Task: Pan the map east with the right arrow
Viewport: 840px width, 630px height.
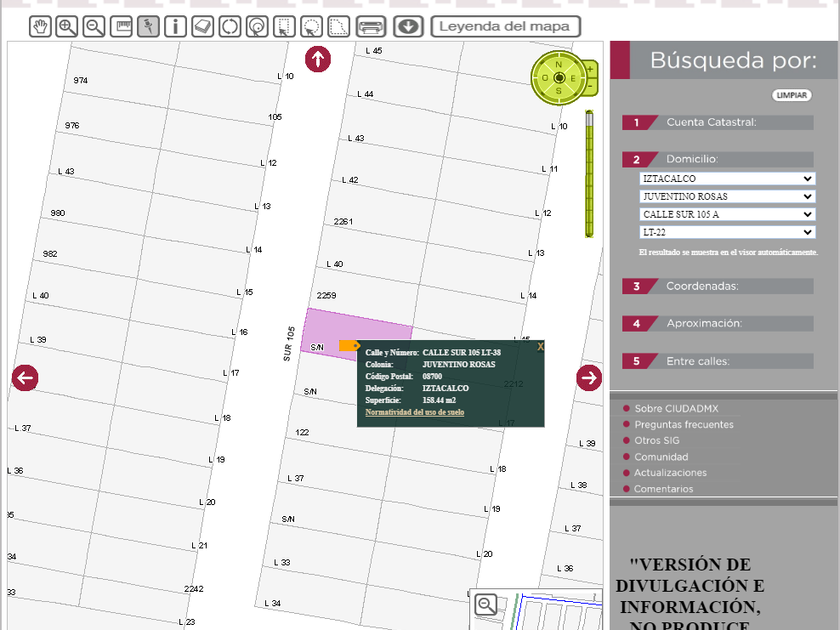Action: click(589, 377)
